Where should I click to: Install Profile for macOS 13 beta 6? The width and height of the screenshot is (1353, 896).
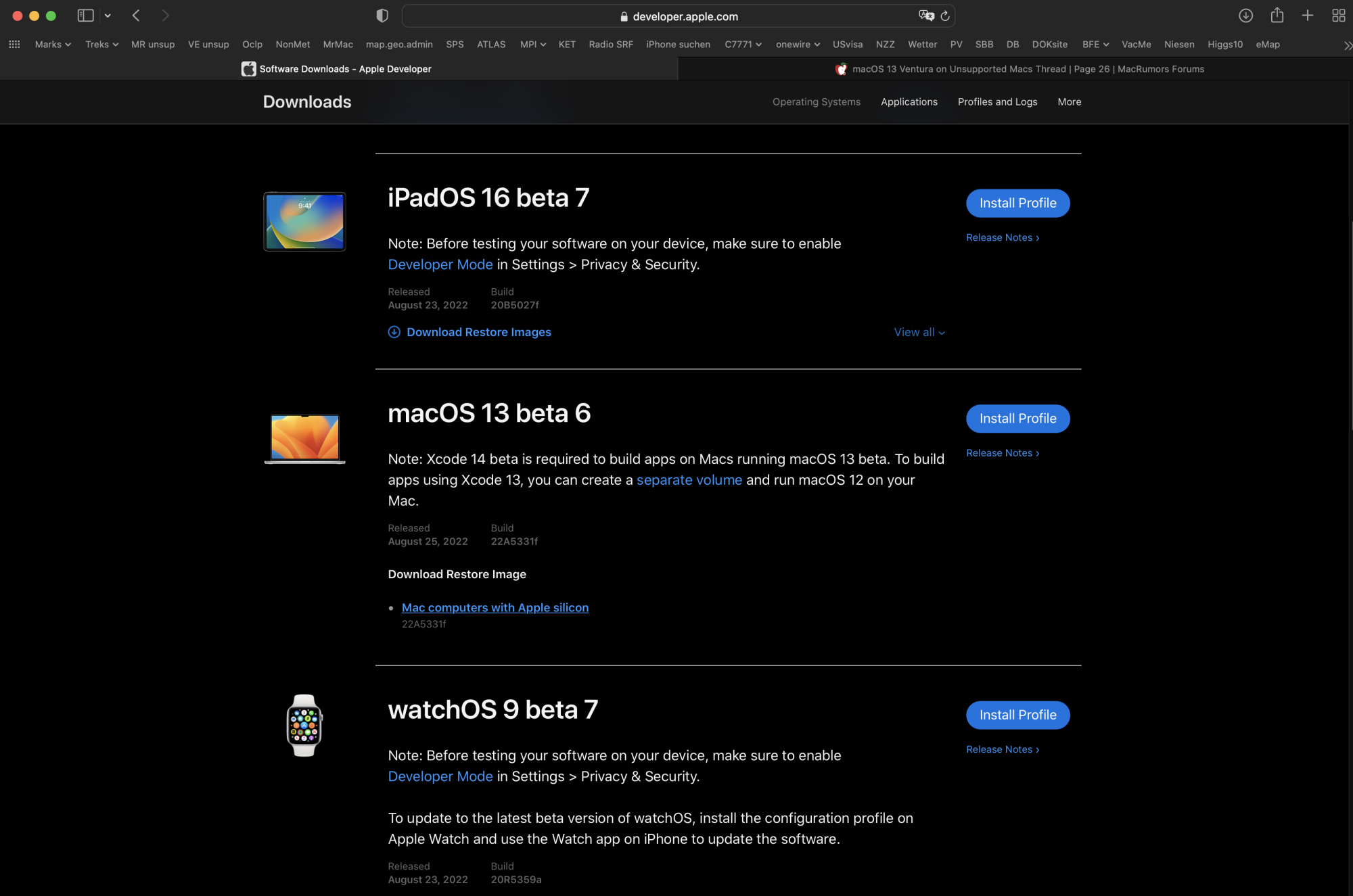(1017, 419)
